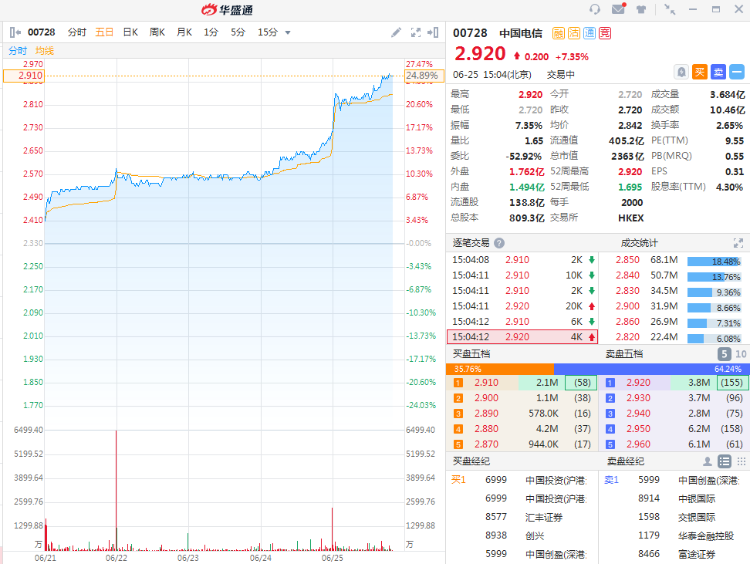Show 5-level order book depth
Viewport: 750px width, 564px height.
tap(724, 354)
